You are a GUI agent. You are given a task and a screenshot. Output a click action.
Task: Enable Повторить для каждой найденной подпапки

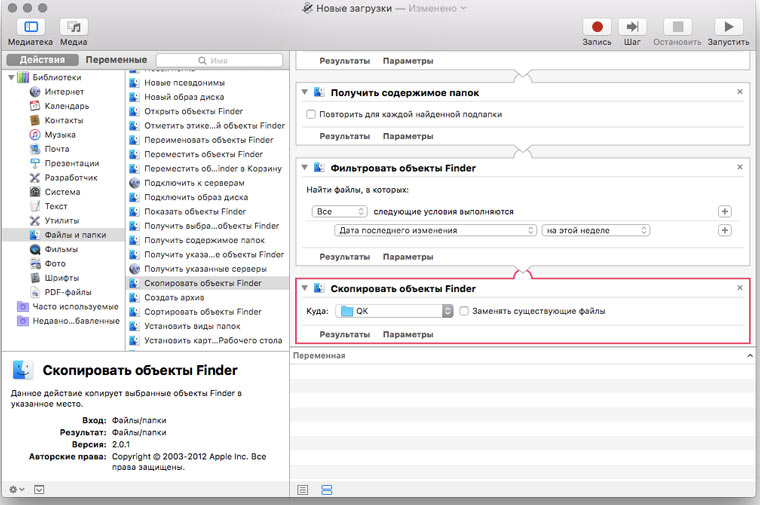tap(311, 114)
